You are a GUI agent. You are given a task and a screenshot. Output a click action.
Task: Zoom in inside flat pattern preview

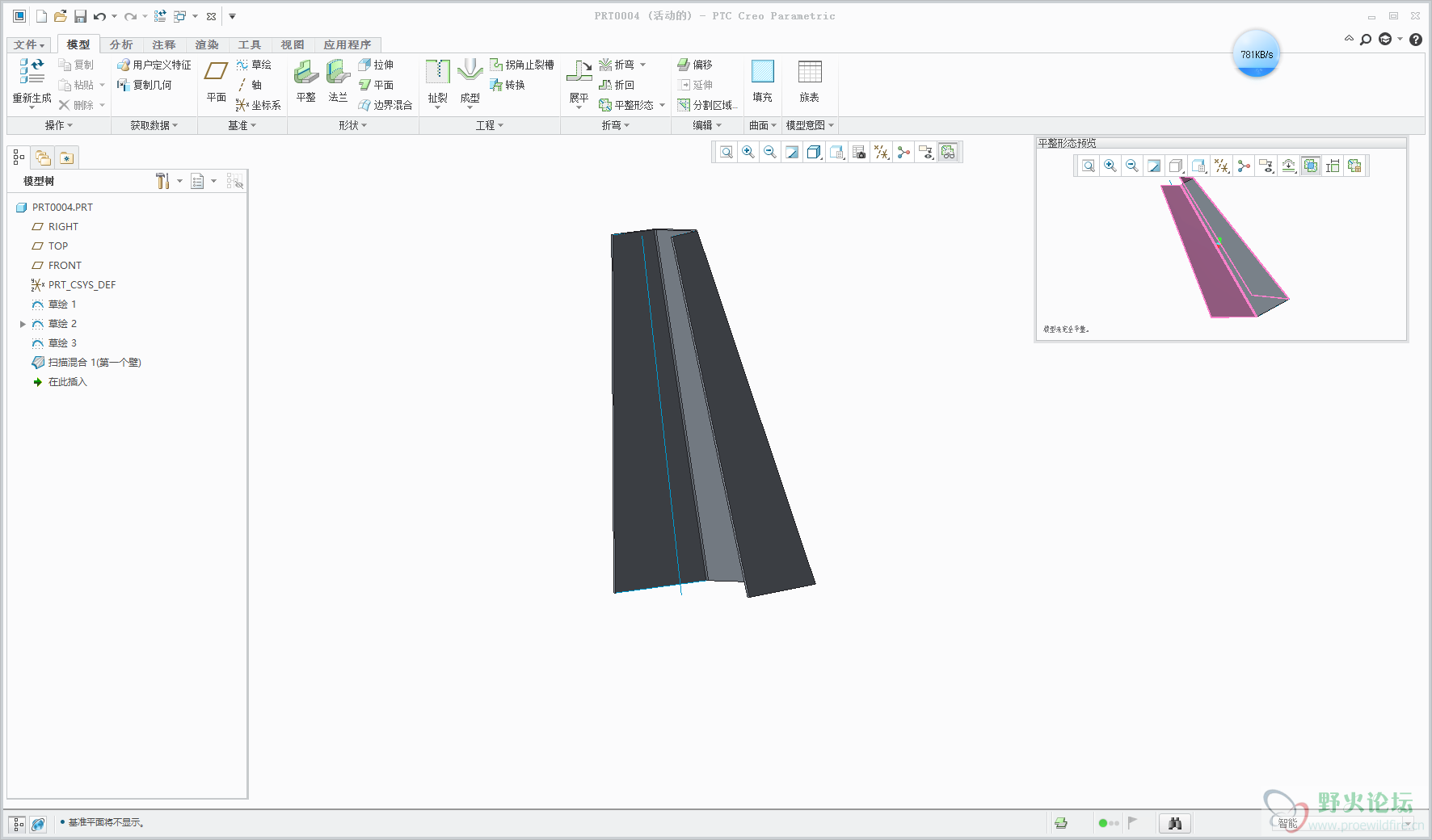coord(1110,166)
